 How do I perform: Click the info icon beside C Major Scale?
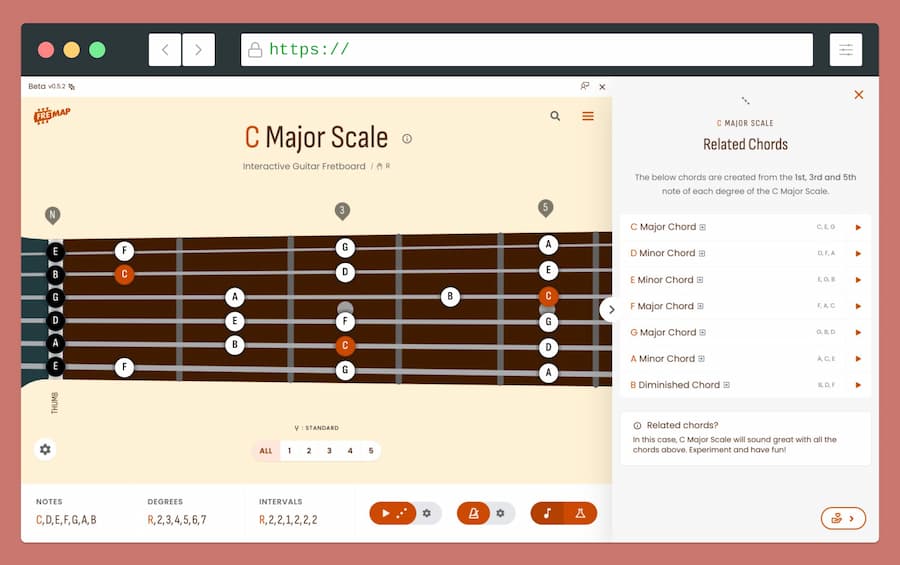pos(407,139)
